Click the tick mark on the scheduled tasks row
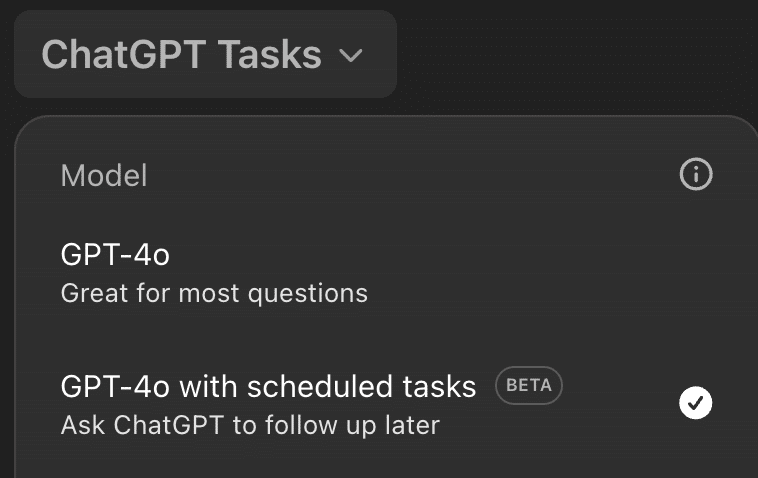 point(695,404)
